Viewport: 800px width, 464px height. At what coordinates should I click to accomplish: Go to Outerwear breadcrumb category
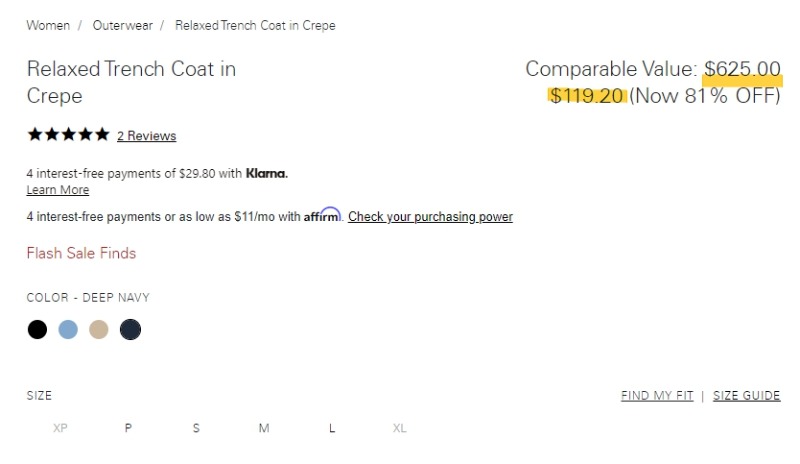(x=122, y=26)
